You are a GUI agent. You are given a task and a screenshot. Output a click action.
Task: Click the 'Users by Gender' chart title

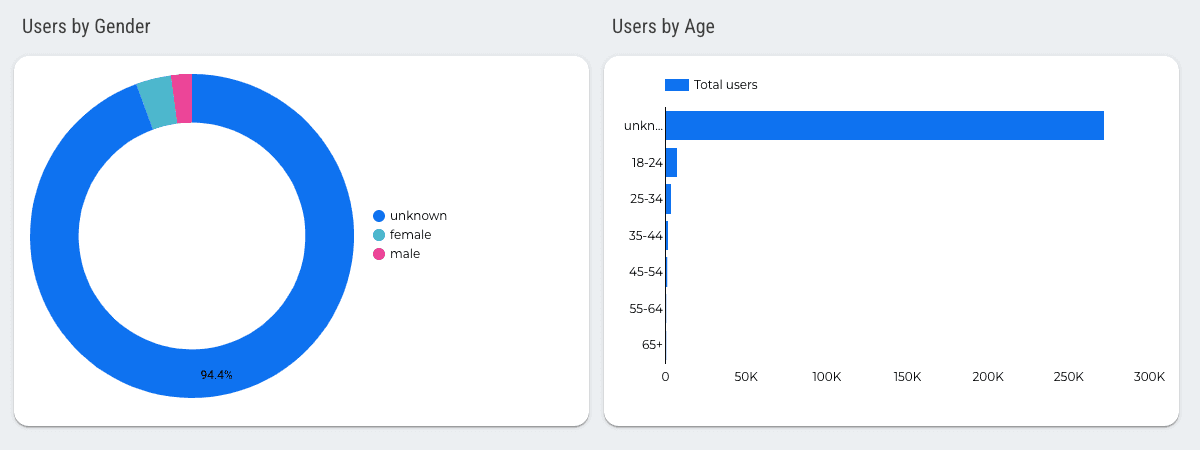click(86, 27)
